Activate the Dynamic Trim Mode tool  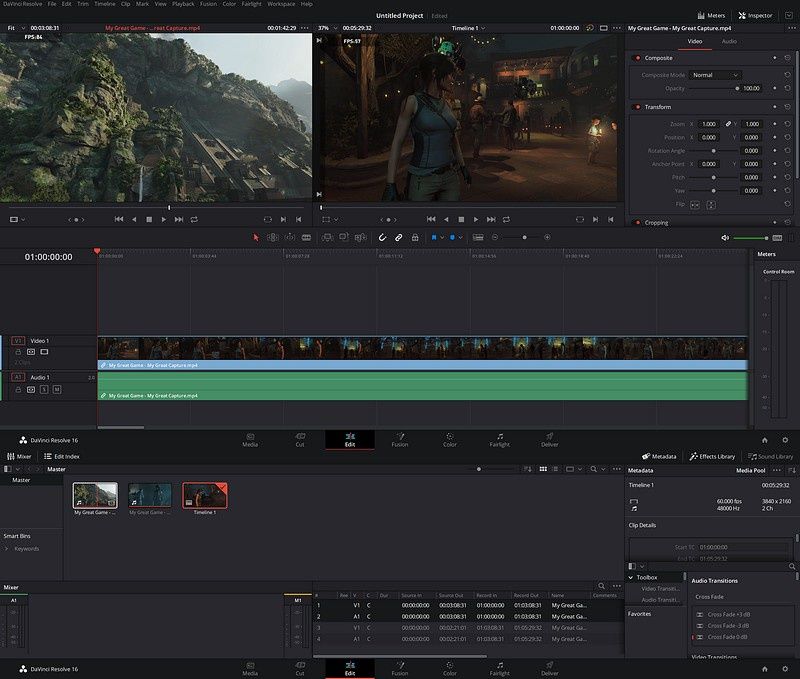tap(290, 238)
